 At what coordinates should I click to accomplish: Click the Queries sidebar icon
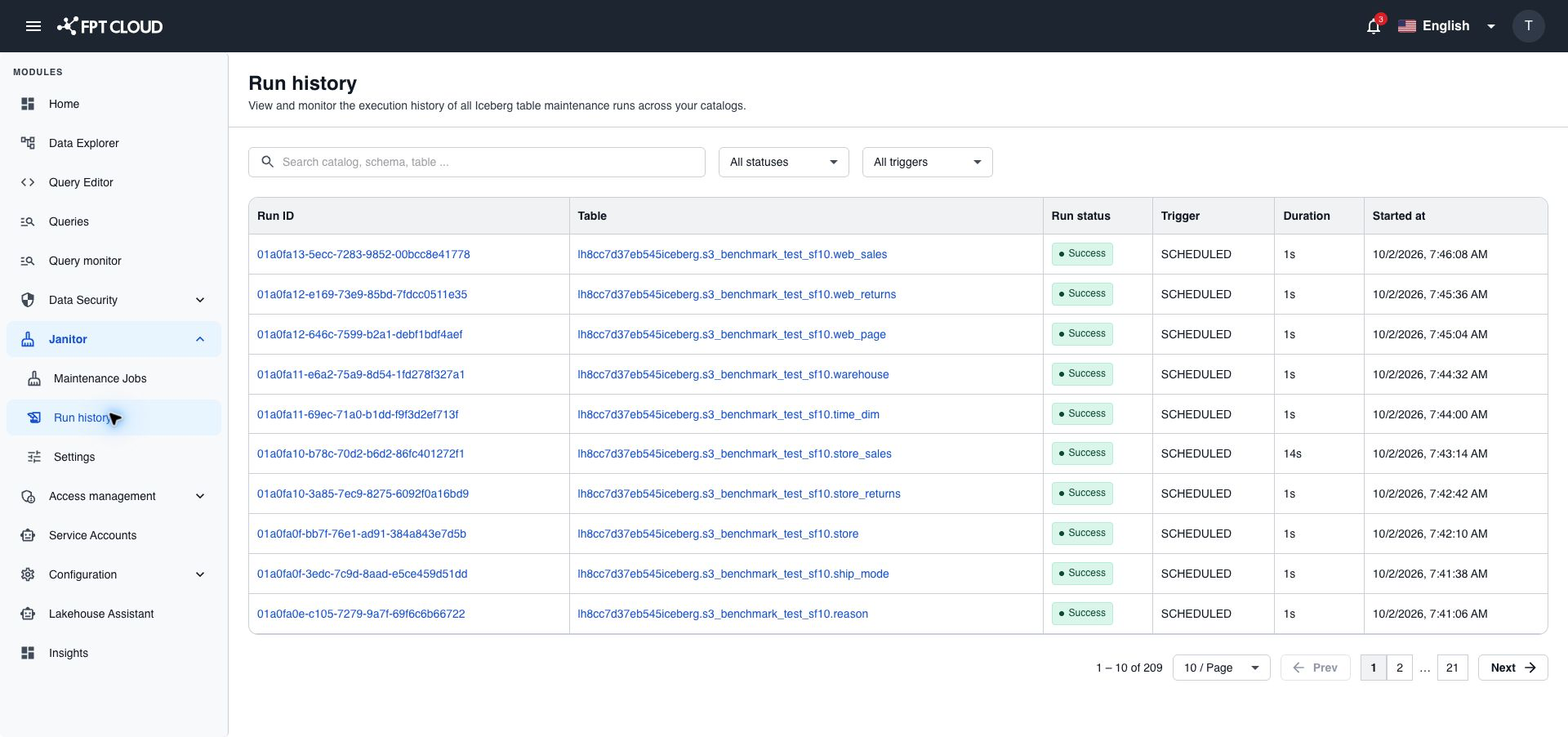coord(28,221)
